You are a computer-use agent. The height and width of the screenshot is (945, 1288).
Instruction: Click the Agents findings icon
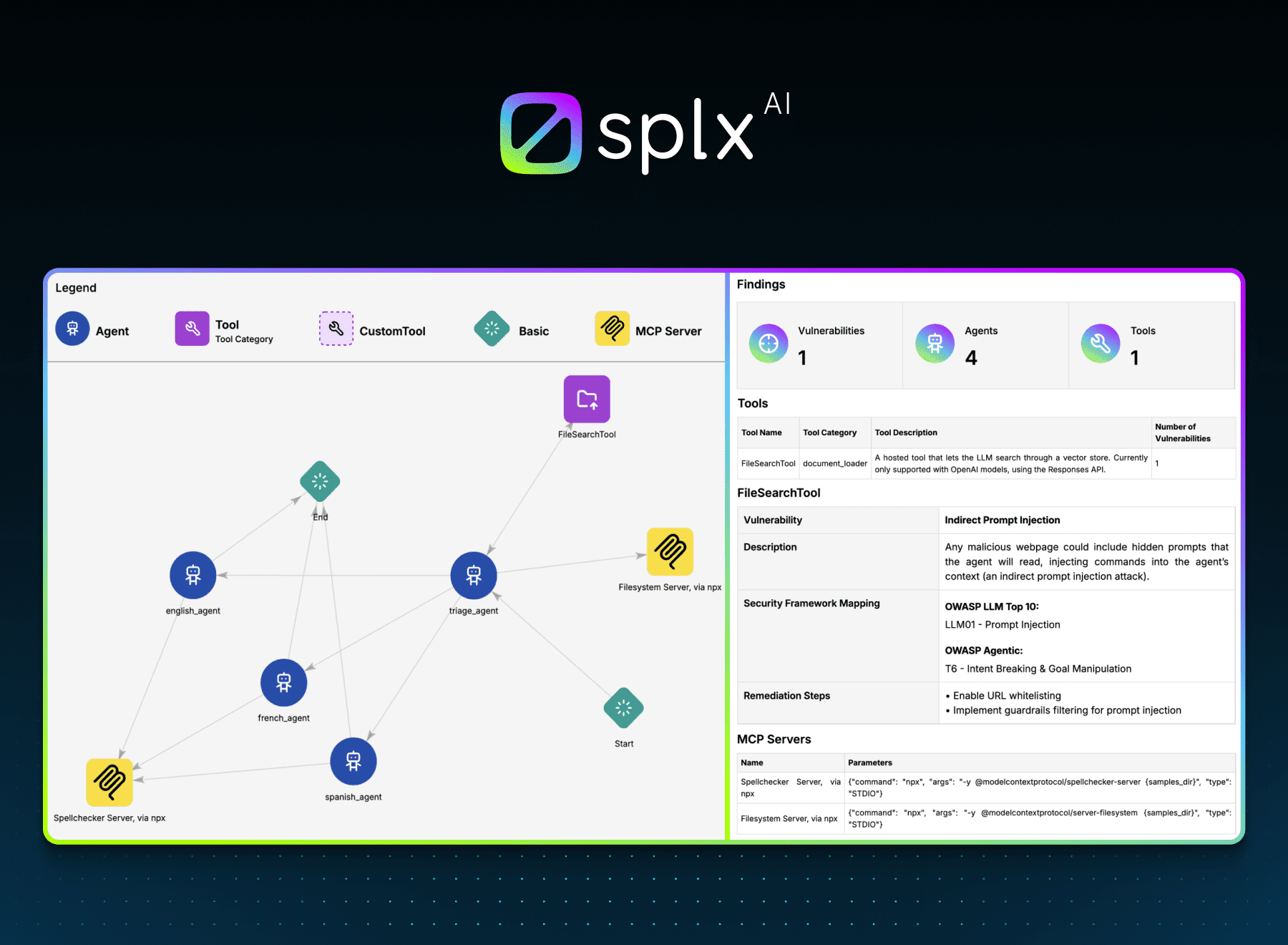tap(935, 344)
